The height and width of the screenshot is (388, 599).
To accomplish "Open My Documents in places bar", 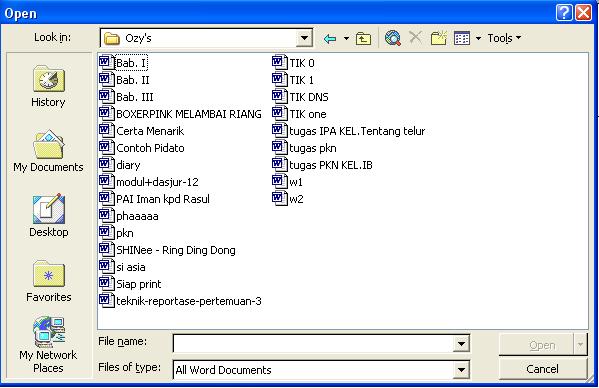I will pos(48,151).
